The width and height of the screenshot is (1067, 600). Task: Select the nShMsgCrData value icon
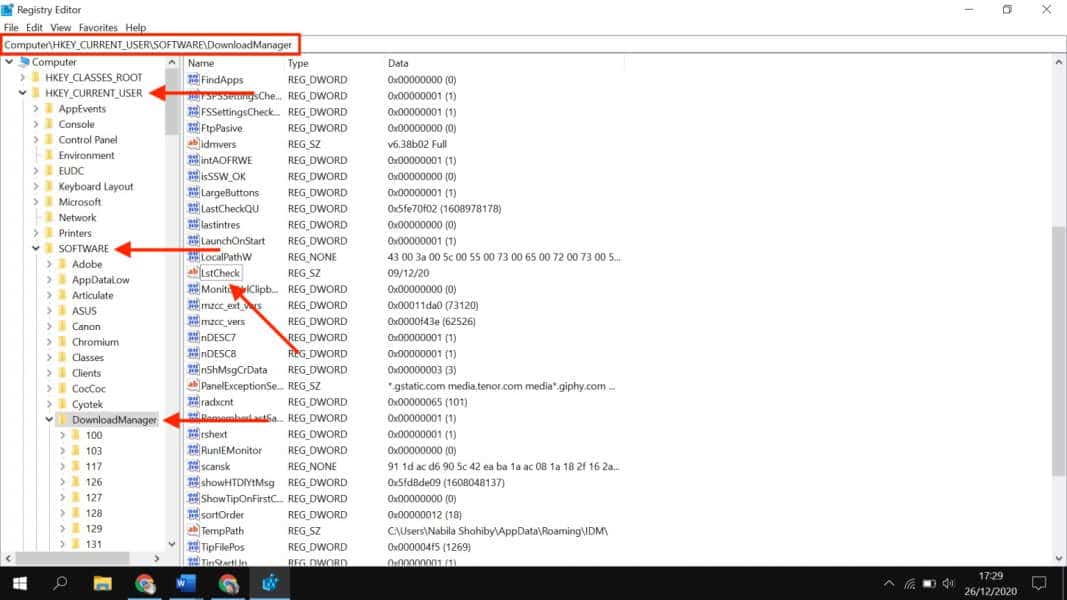[x=193, y=370]
